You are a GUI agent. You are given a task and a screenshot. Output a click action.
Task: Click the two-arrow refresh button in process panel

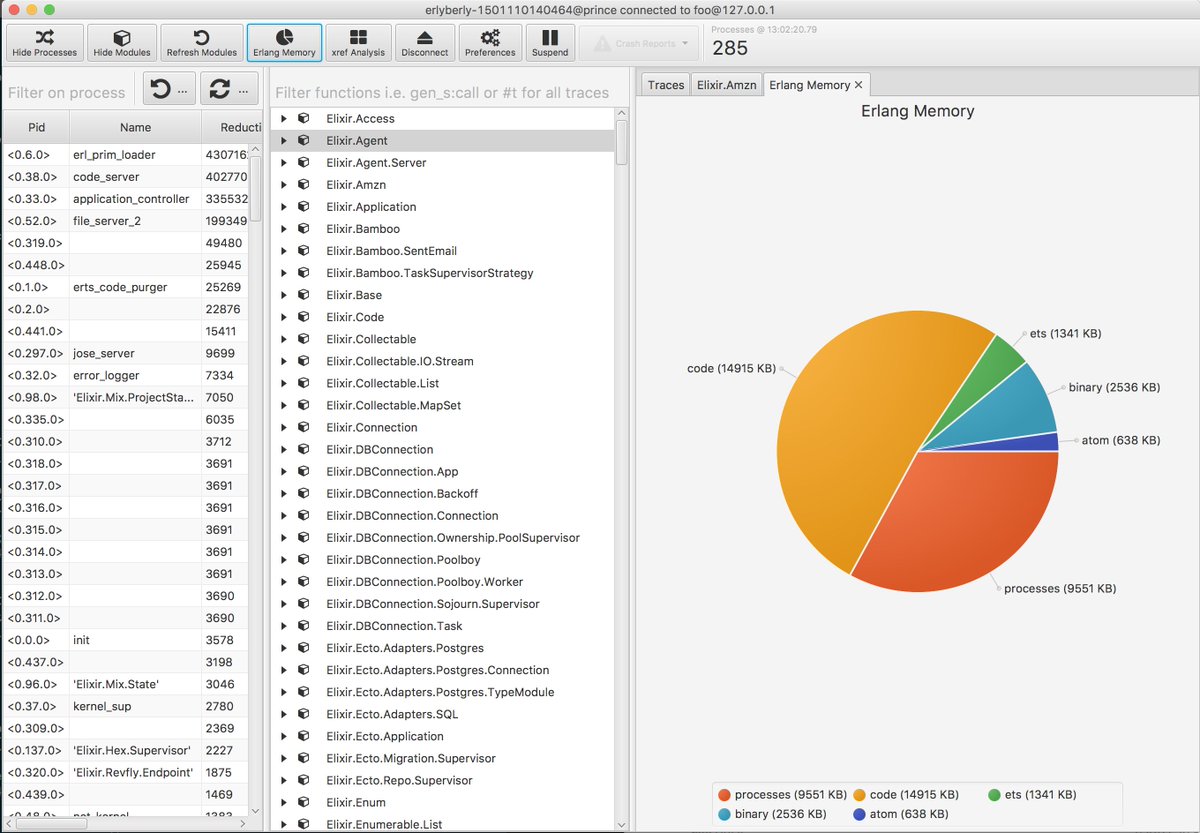230,90
